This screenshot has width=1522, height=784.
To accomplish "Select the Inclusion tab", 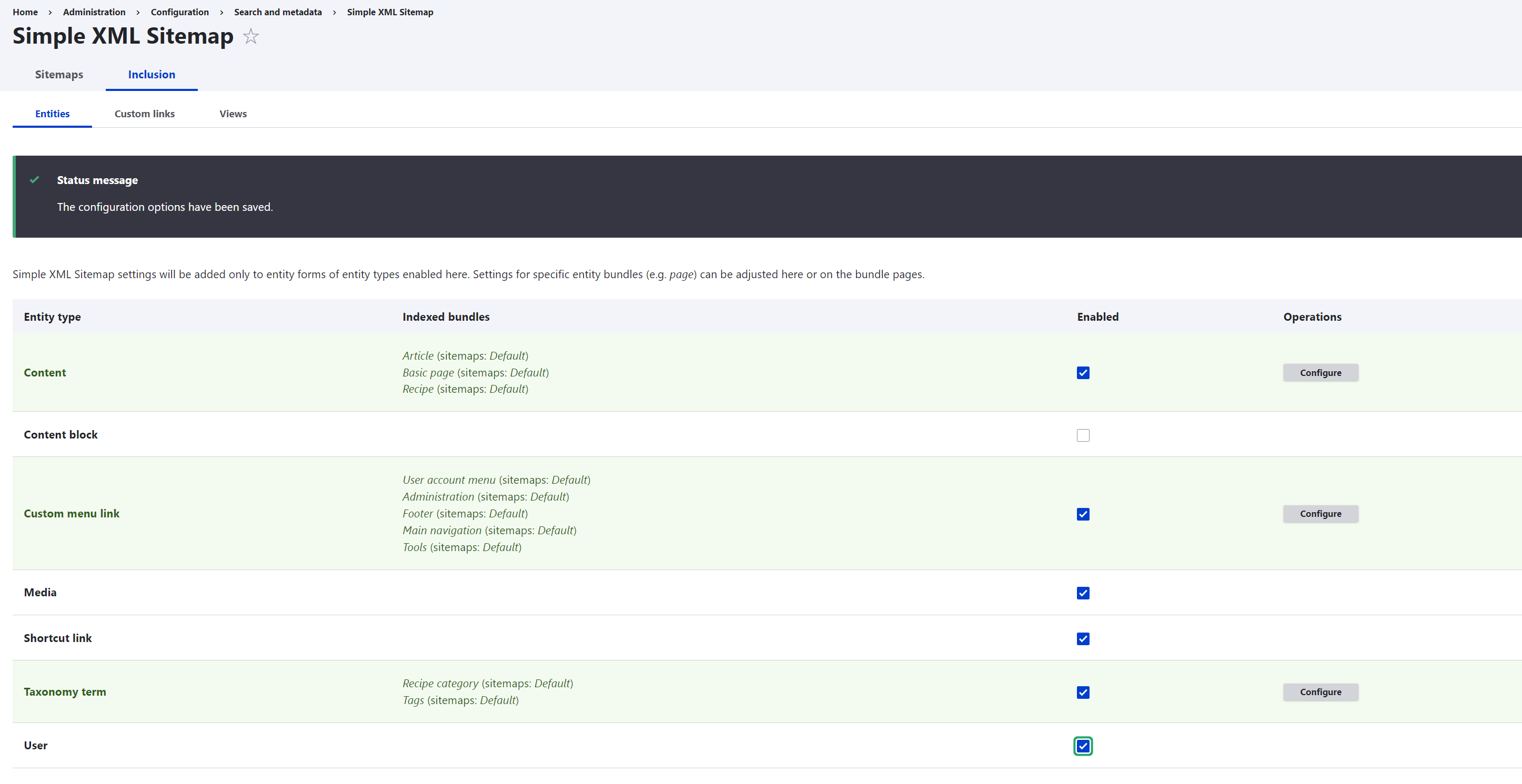I will pos(152,74).
